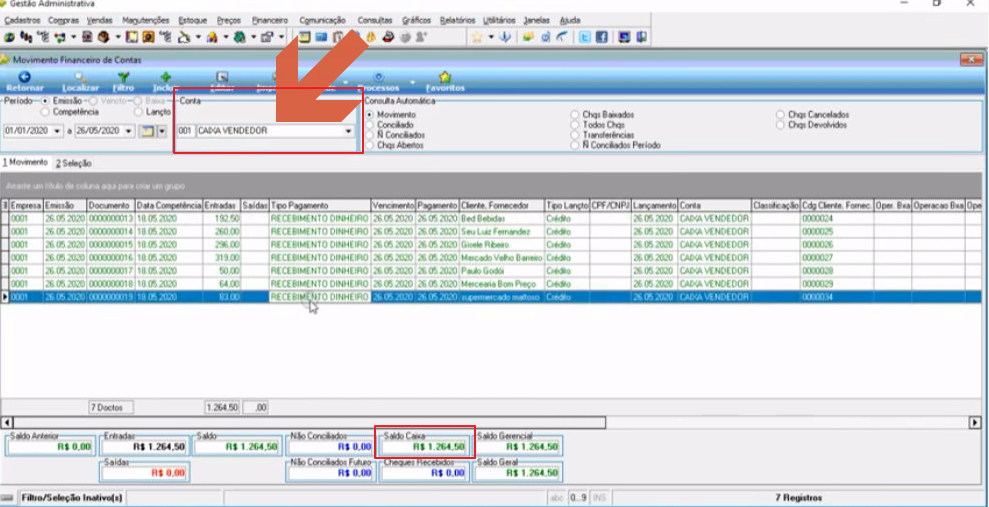This screenshot has width=989, height=507.
Task: Expand the dropdown arrow next to Processos
Action: tap(413, 82)
